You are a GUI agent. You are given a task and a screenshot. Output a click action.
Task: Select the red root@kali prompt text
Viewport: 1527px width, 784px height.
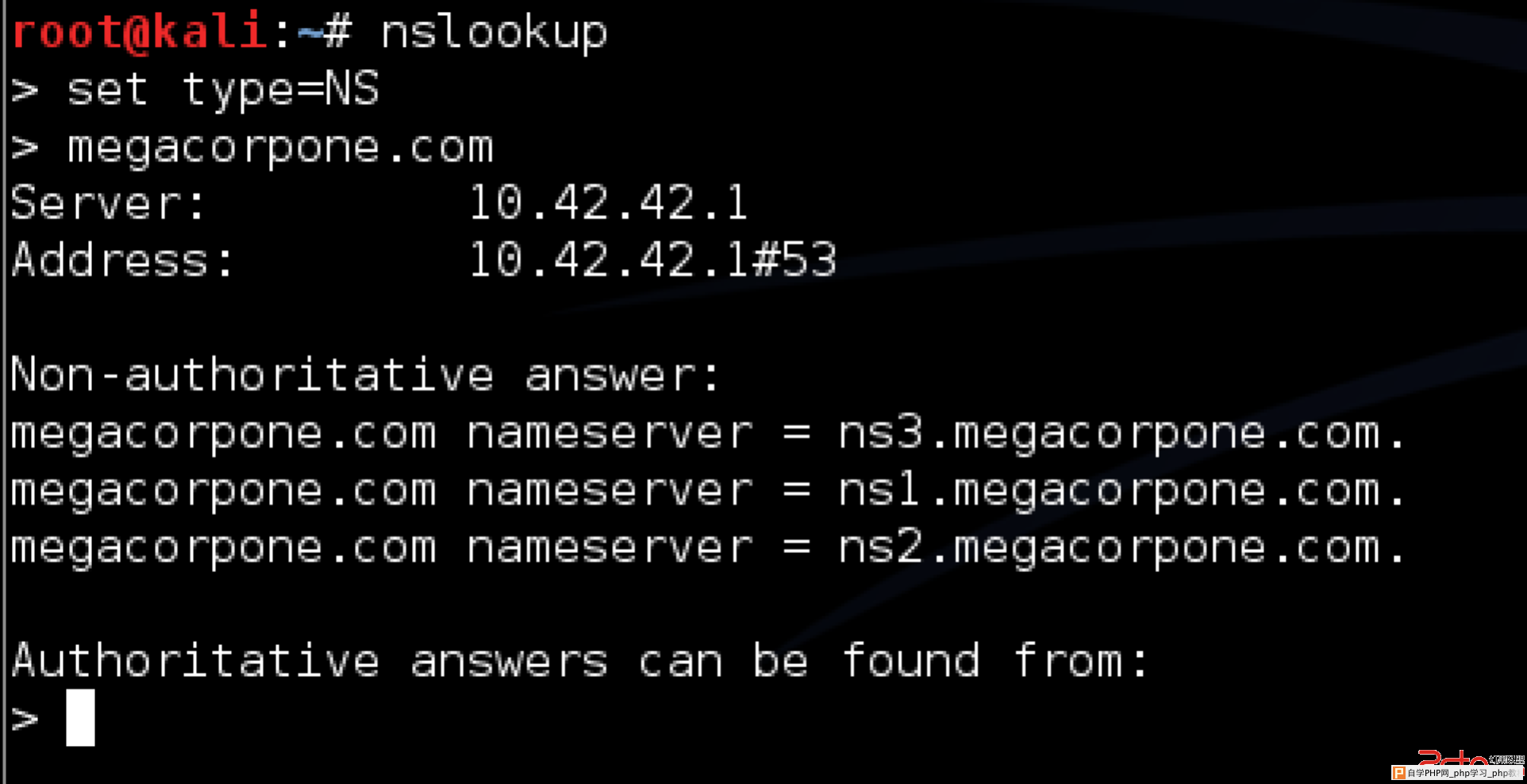139,33
